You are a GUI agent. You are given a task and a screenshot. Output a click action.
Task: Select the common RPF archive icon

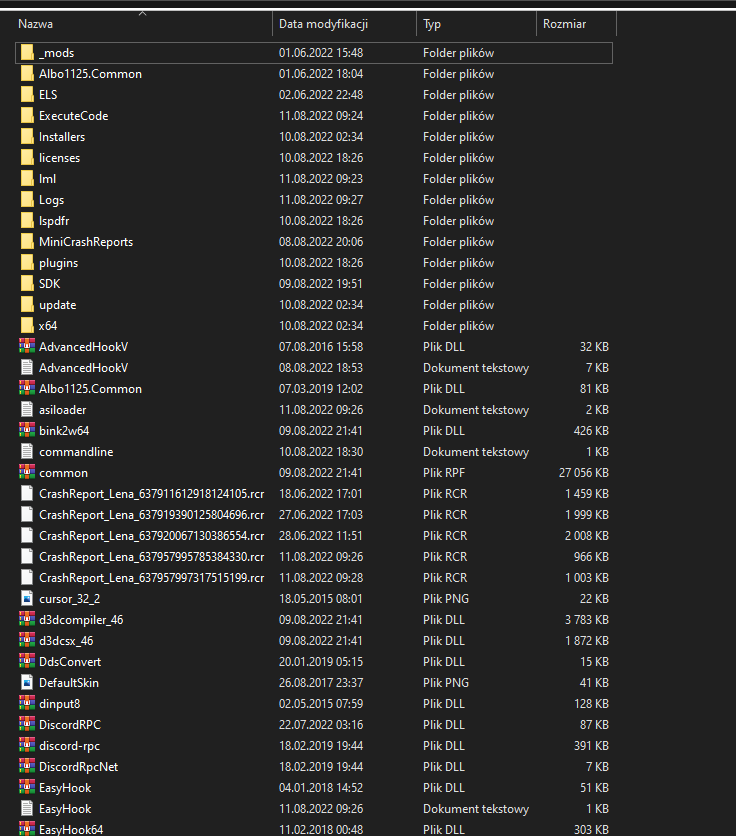pos(27,473)
